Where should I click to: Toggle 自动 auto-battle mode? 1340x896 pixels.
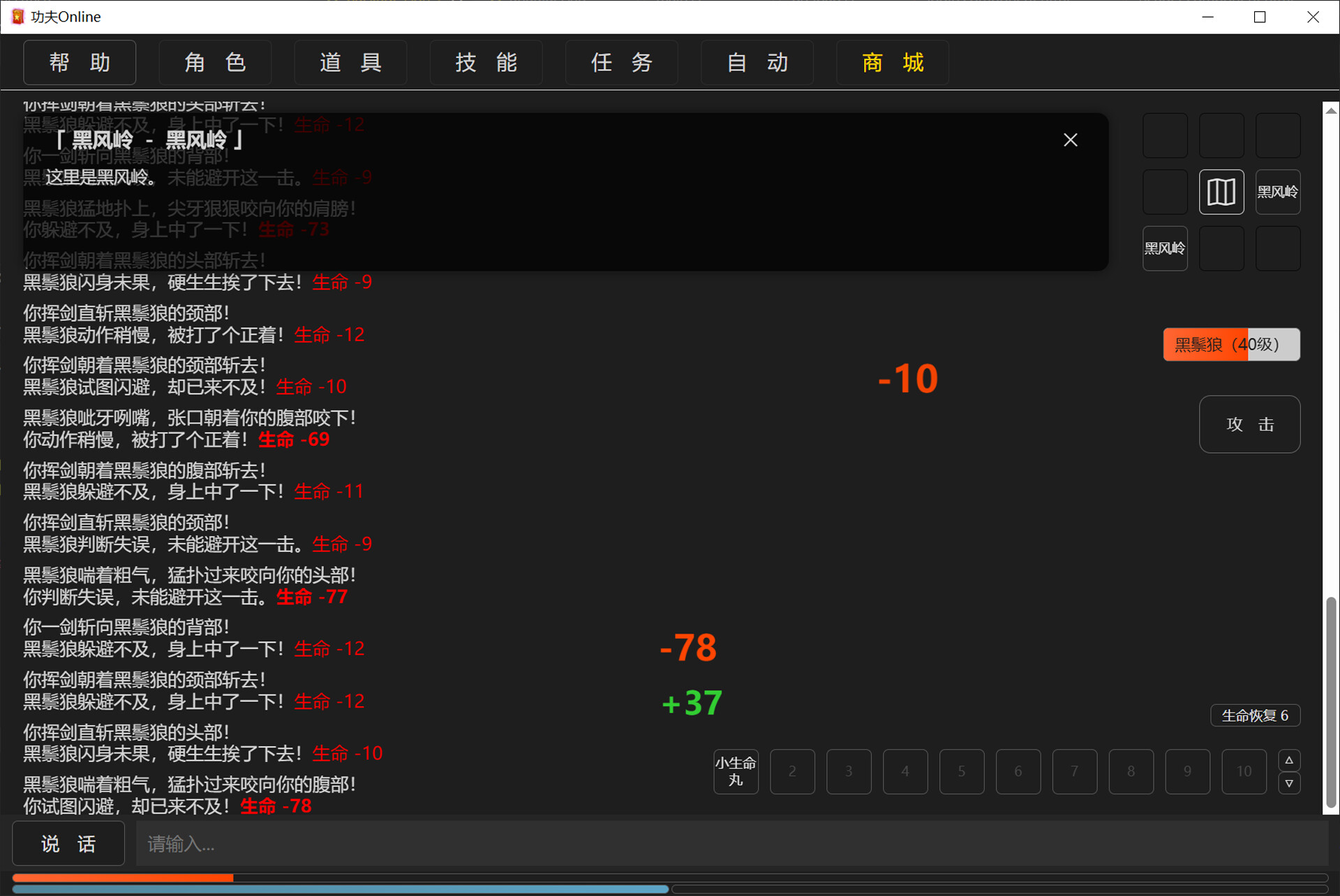pos(757,62)
